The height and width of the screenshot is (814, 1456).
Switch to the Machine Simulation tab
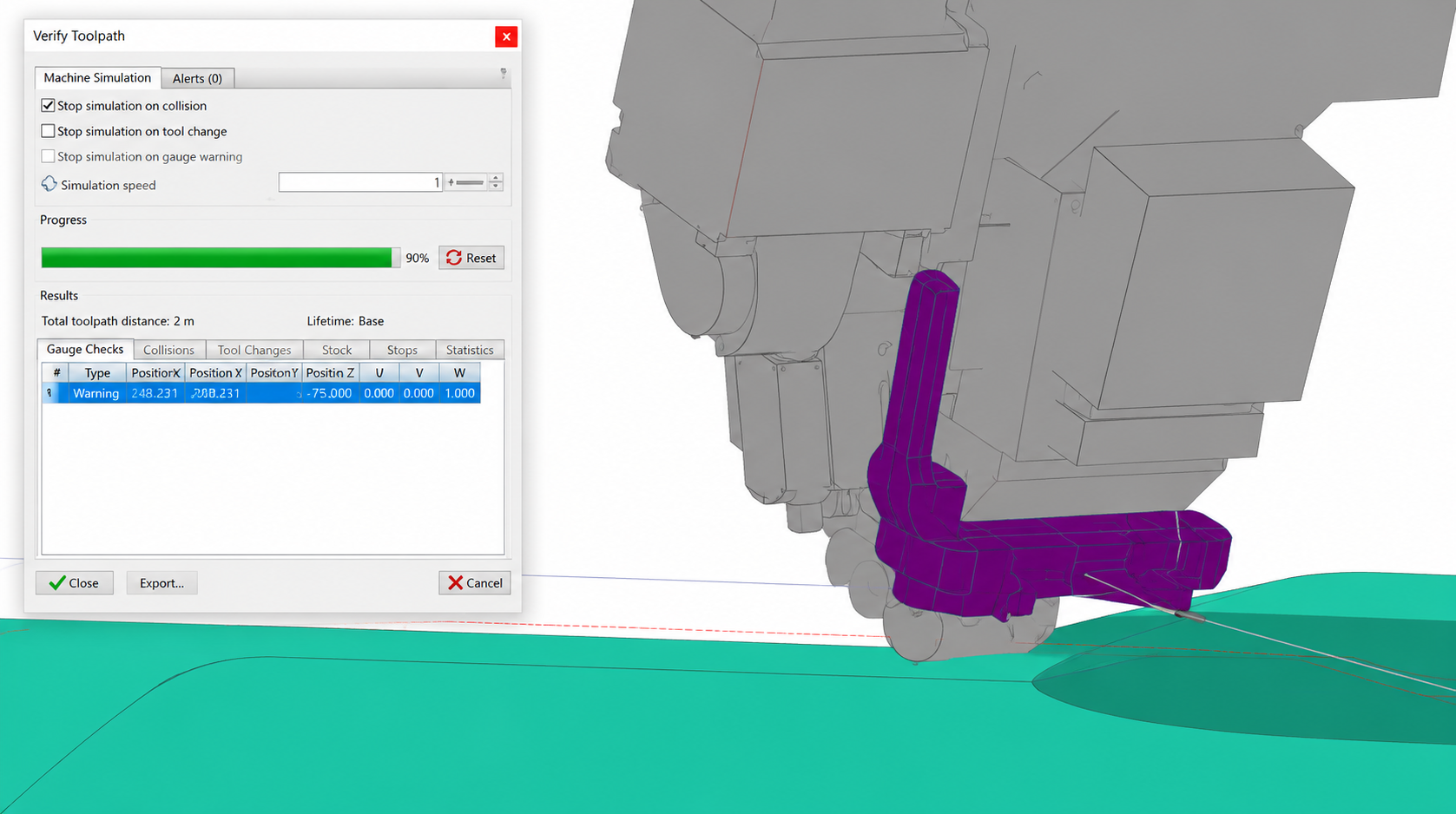point(97,77)
